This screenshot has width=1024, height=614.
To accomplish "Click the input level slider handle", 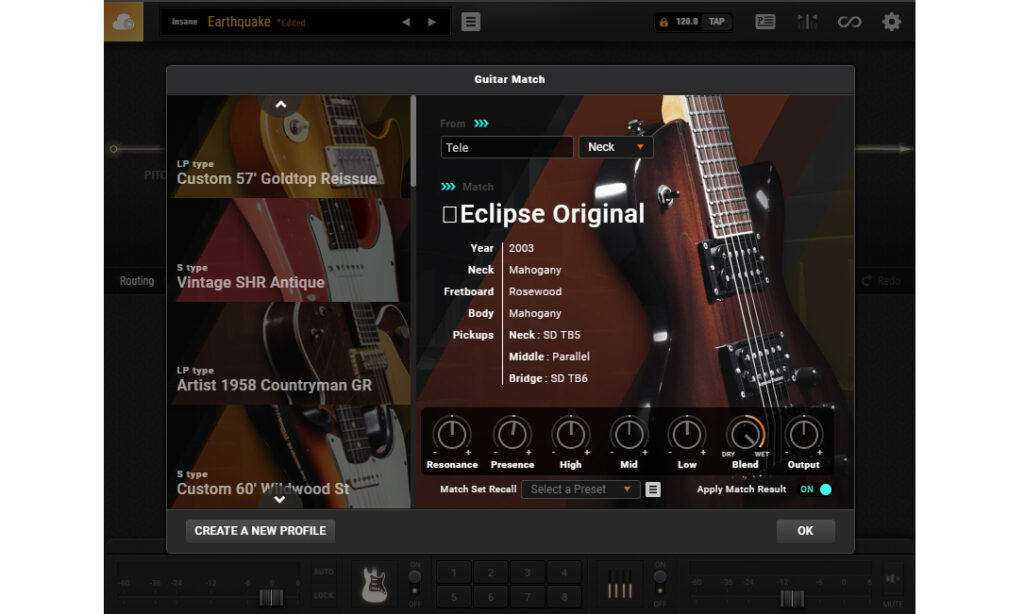I will (270, 597).
